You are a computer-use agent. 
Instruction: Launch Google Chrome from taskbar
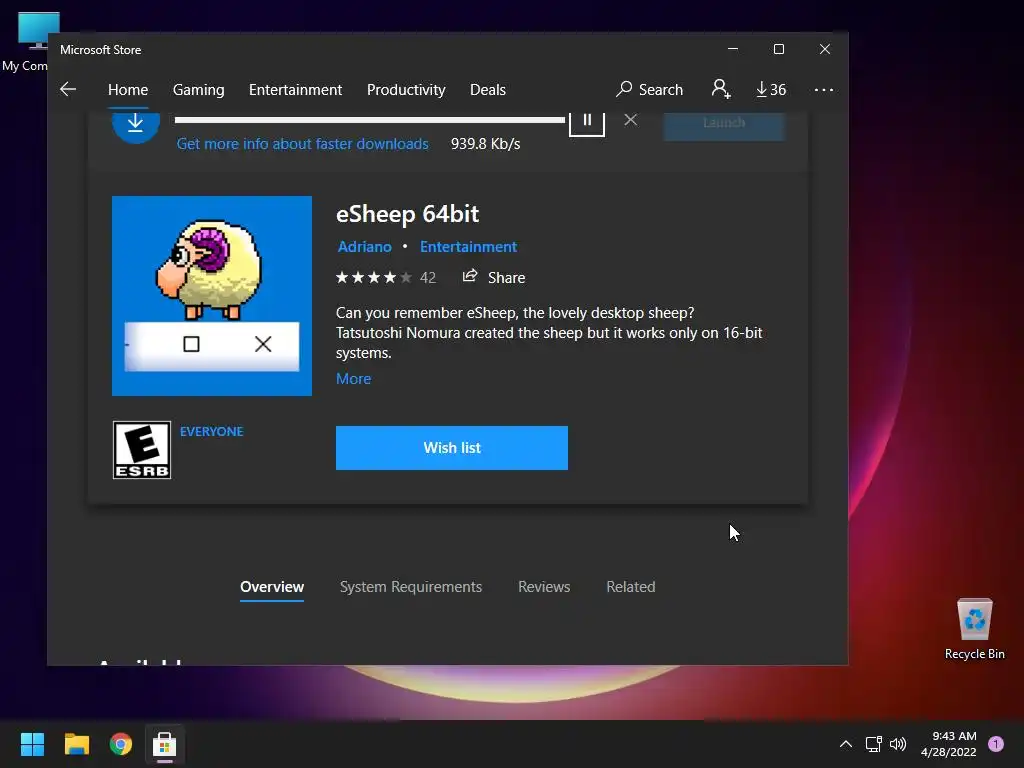click(x=121, y=744)
